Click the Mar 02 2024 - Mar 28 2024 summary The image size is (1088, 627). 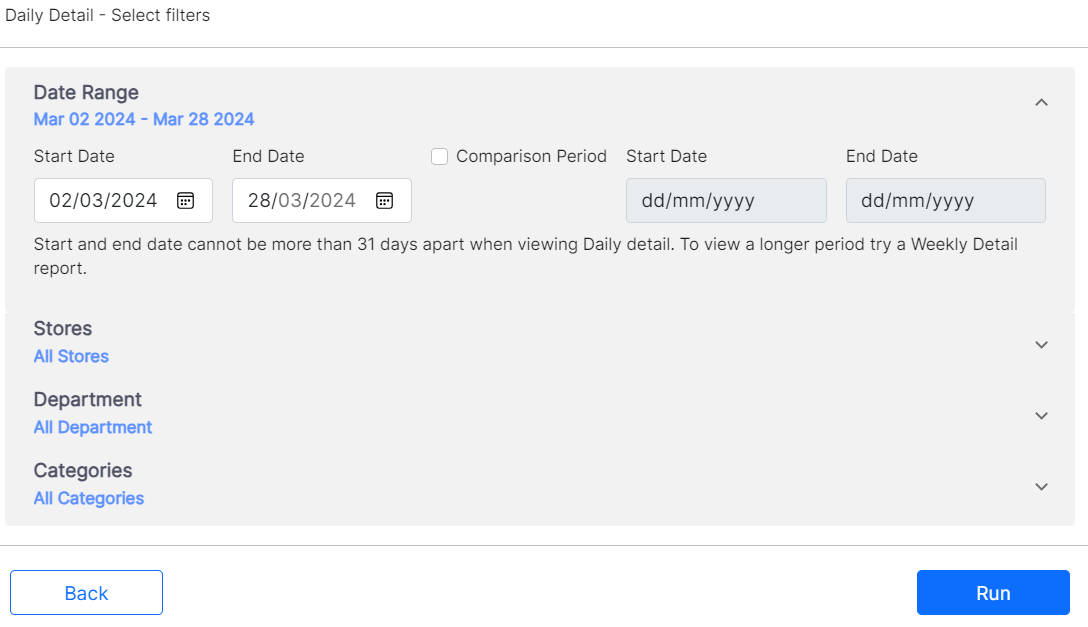point(144,119)
